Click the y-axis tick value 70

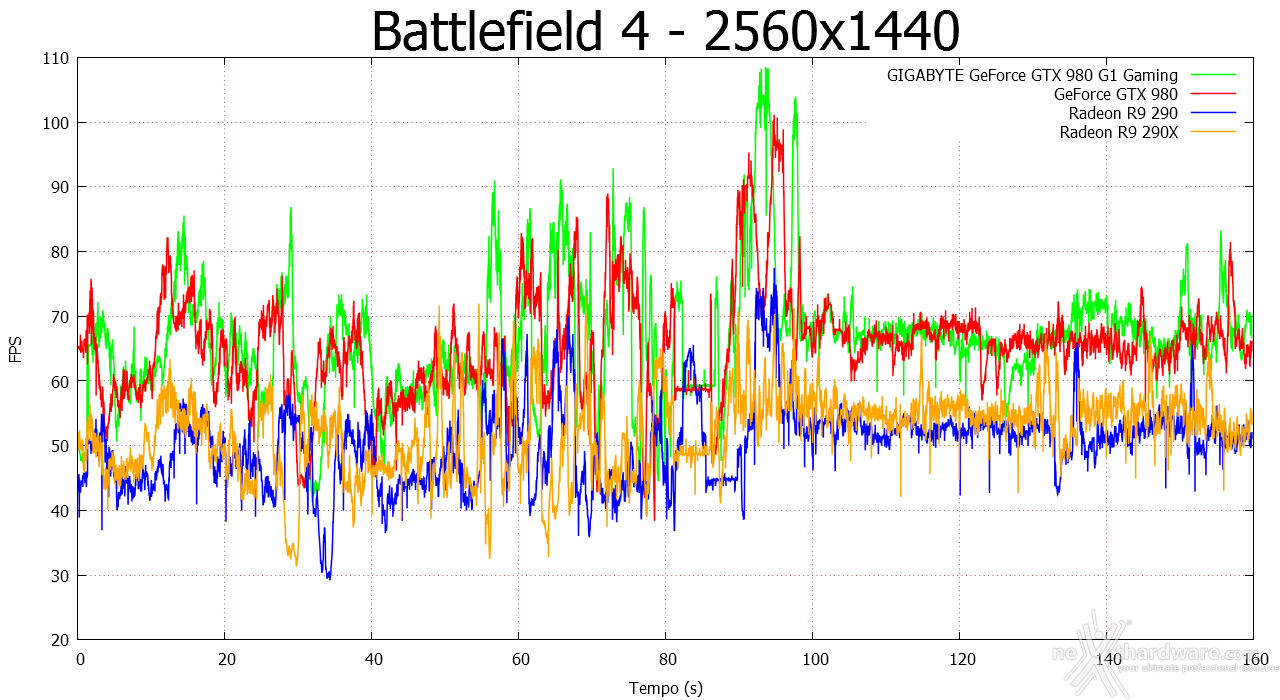(60, 317)
